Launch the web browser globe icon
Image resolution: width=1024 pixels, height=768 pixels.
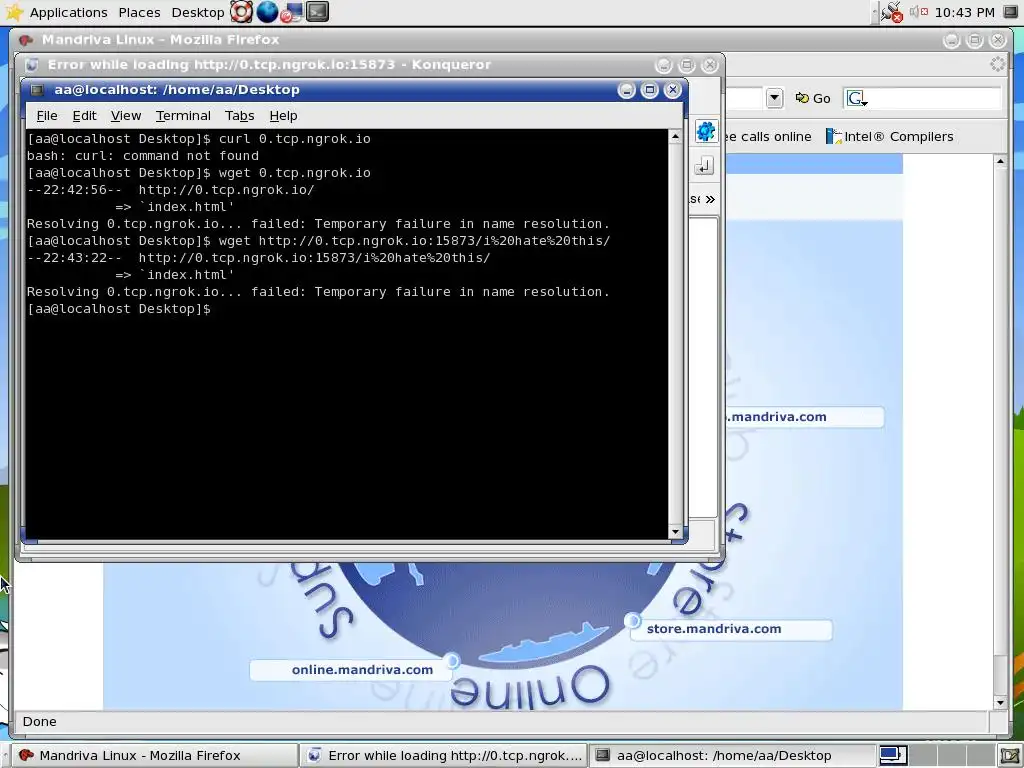[x=267, y=12]
